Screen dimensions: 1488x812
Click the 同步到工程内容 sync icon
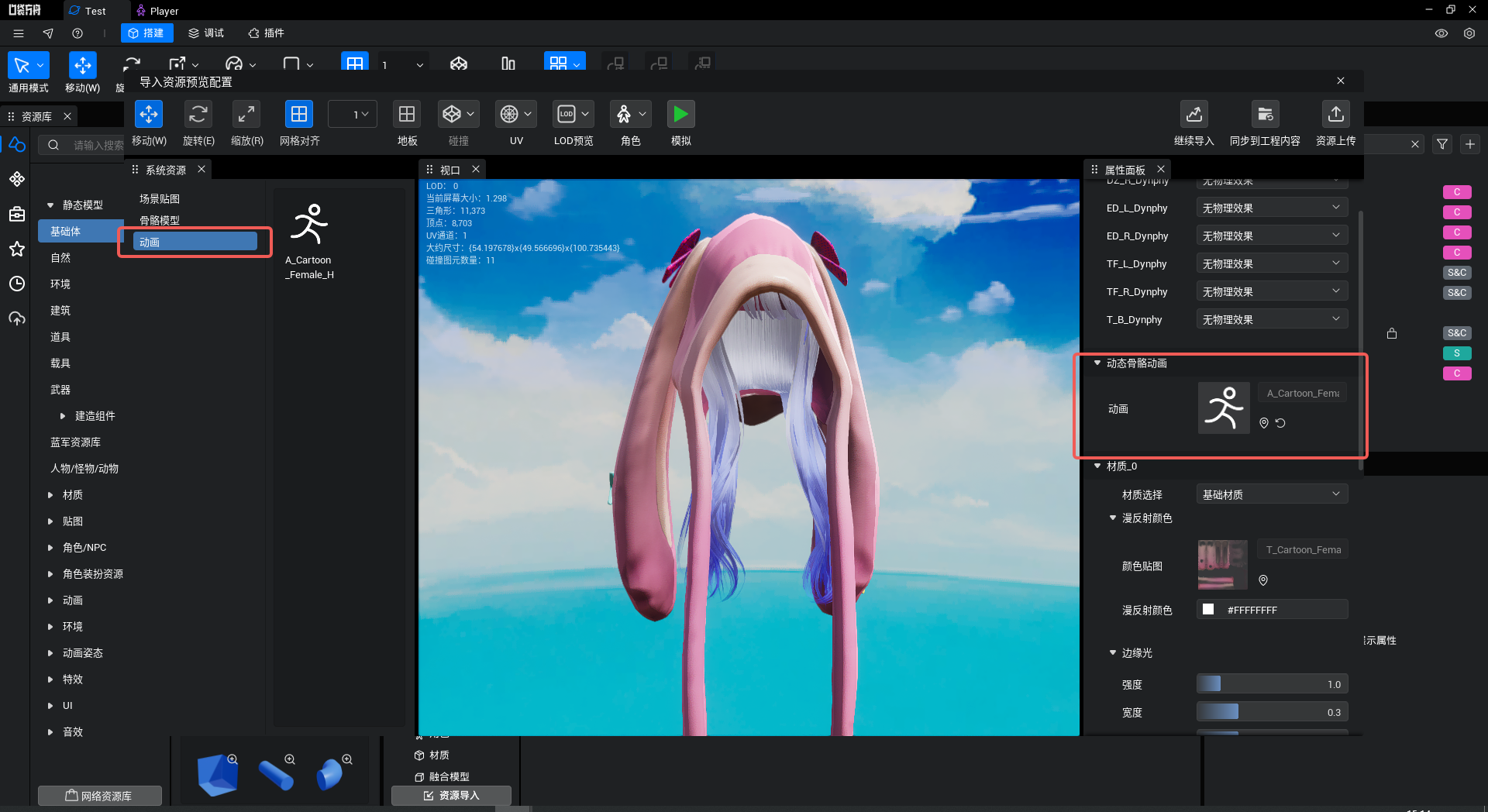click(1265, 115)
